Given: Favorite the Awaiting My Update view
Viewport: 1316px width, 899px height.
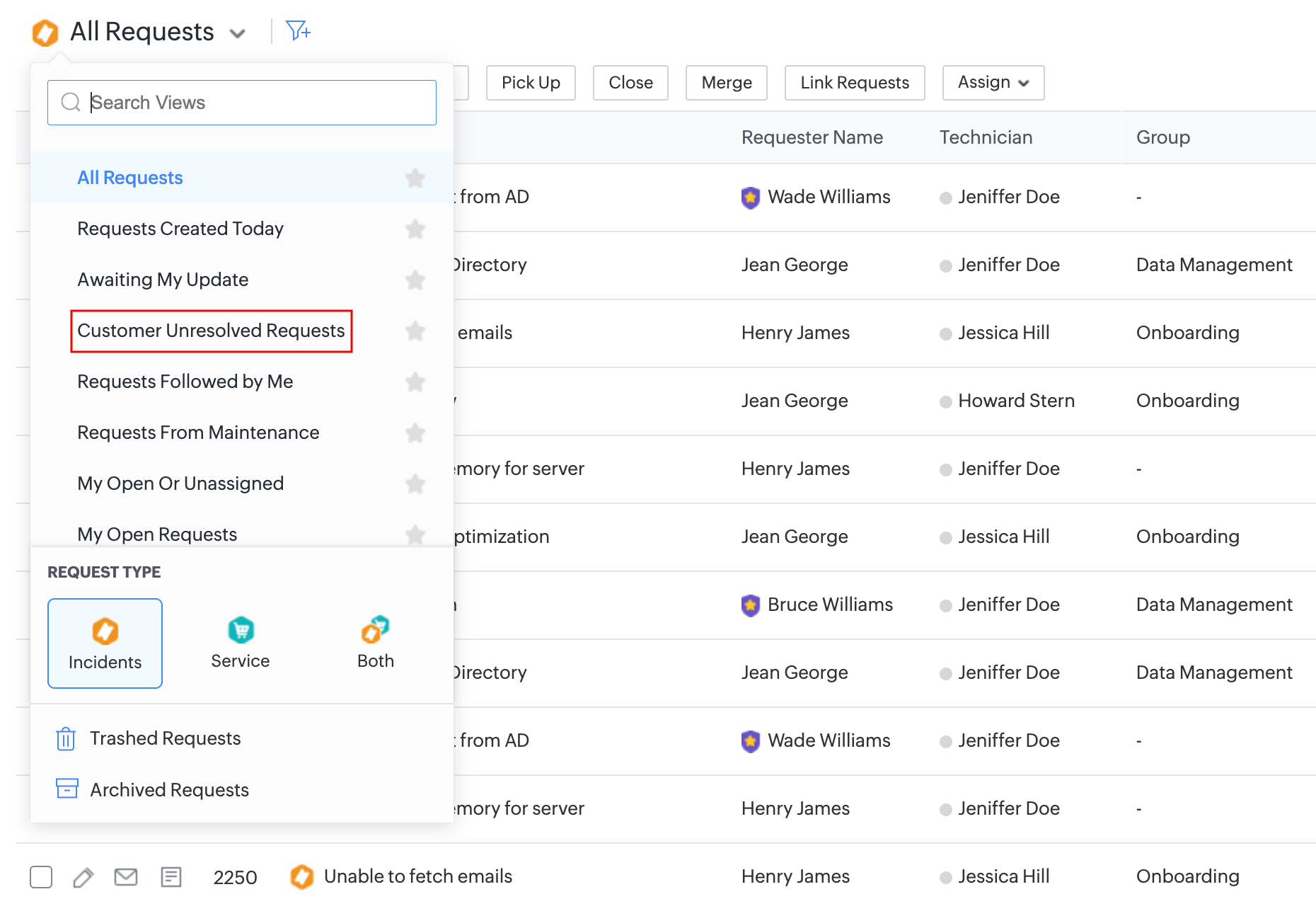Looking at the screenshot, I should coord(415,280).
